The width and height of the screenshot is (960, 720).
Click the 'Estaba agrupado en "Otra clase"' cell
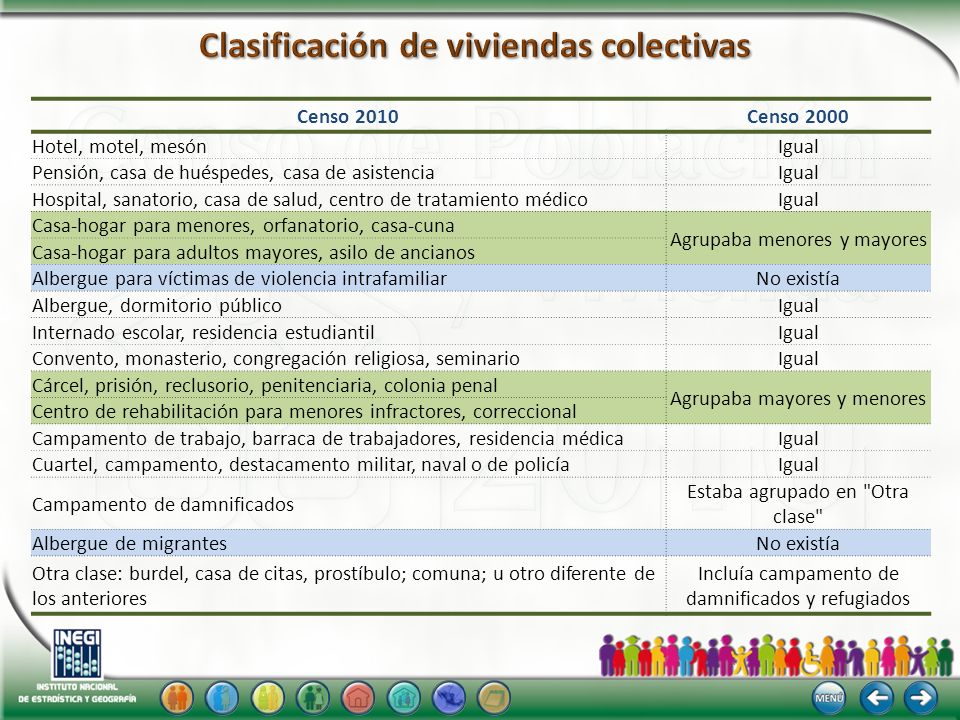point(798,504)
